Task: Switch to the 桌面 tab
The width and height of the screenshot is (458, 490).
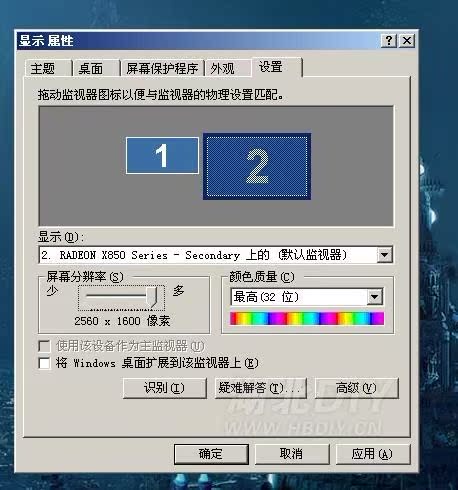Action: (x=91, y=69)
